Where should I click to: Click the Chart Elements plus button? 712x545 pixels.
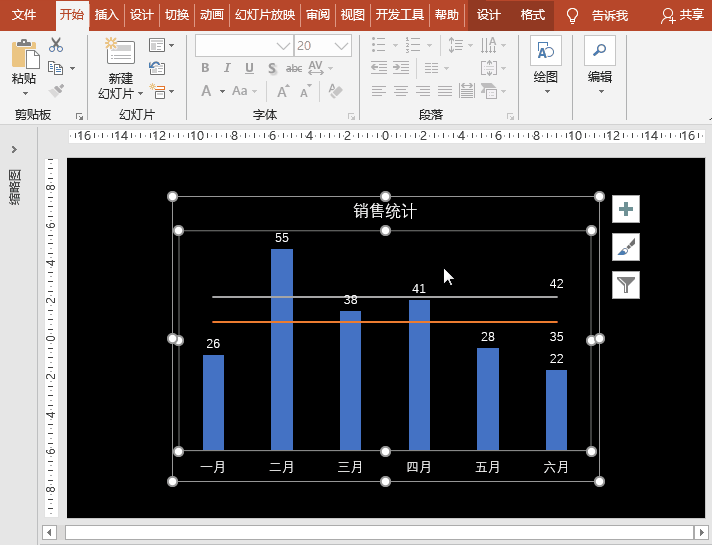coord(626,209)
